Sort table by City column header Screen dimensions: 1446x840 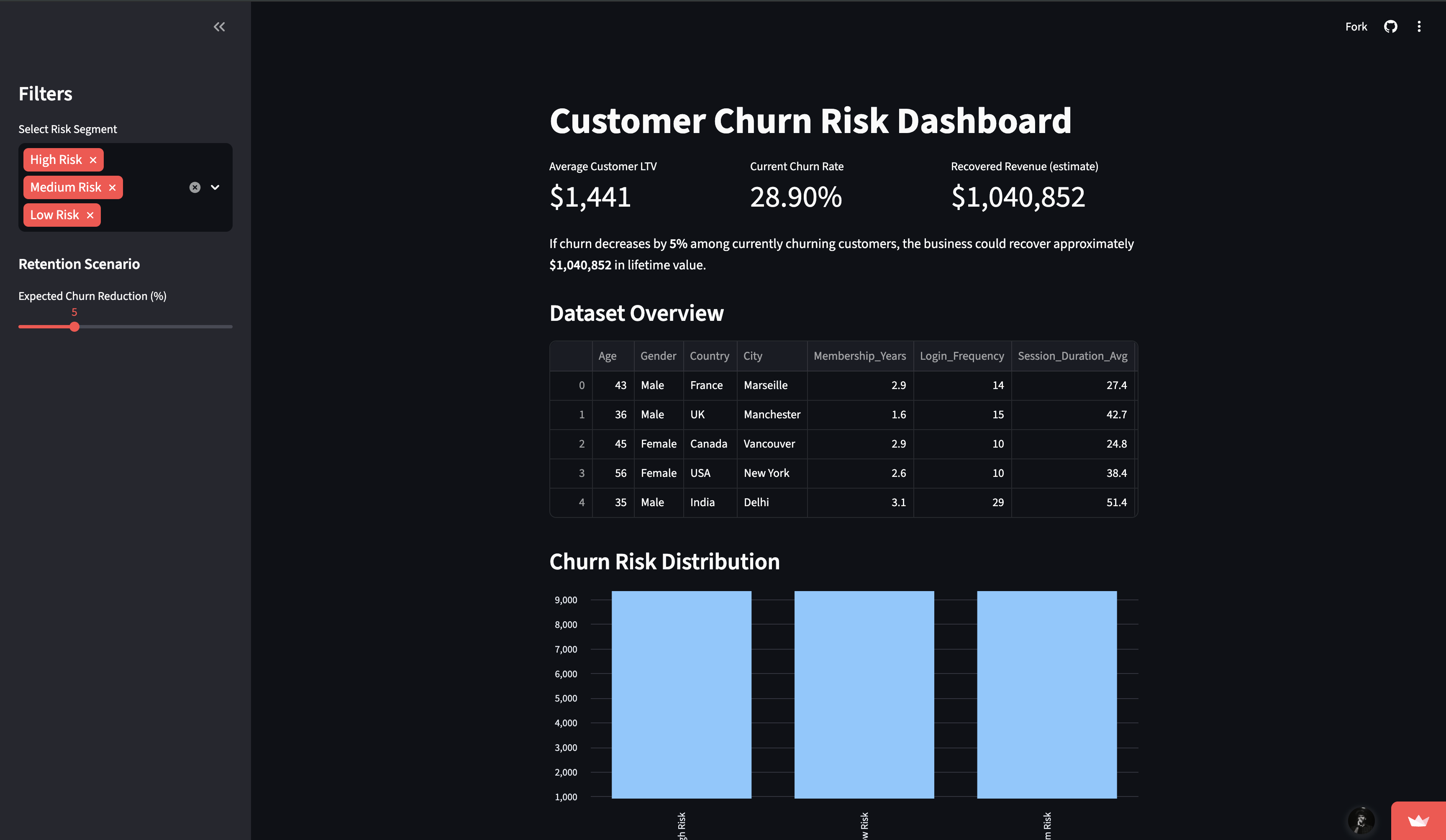click(772, 356)
